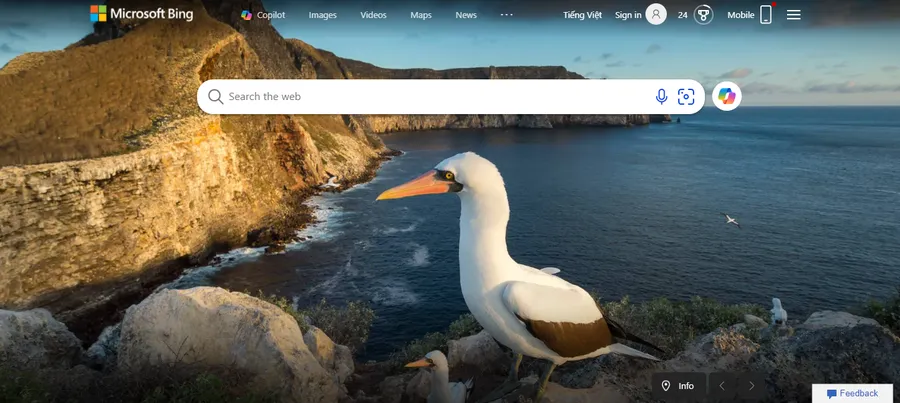Open the Feedback button

click(x=852, y=393)
